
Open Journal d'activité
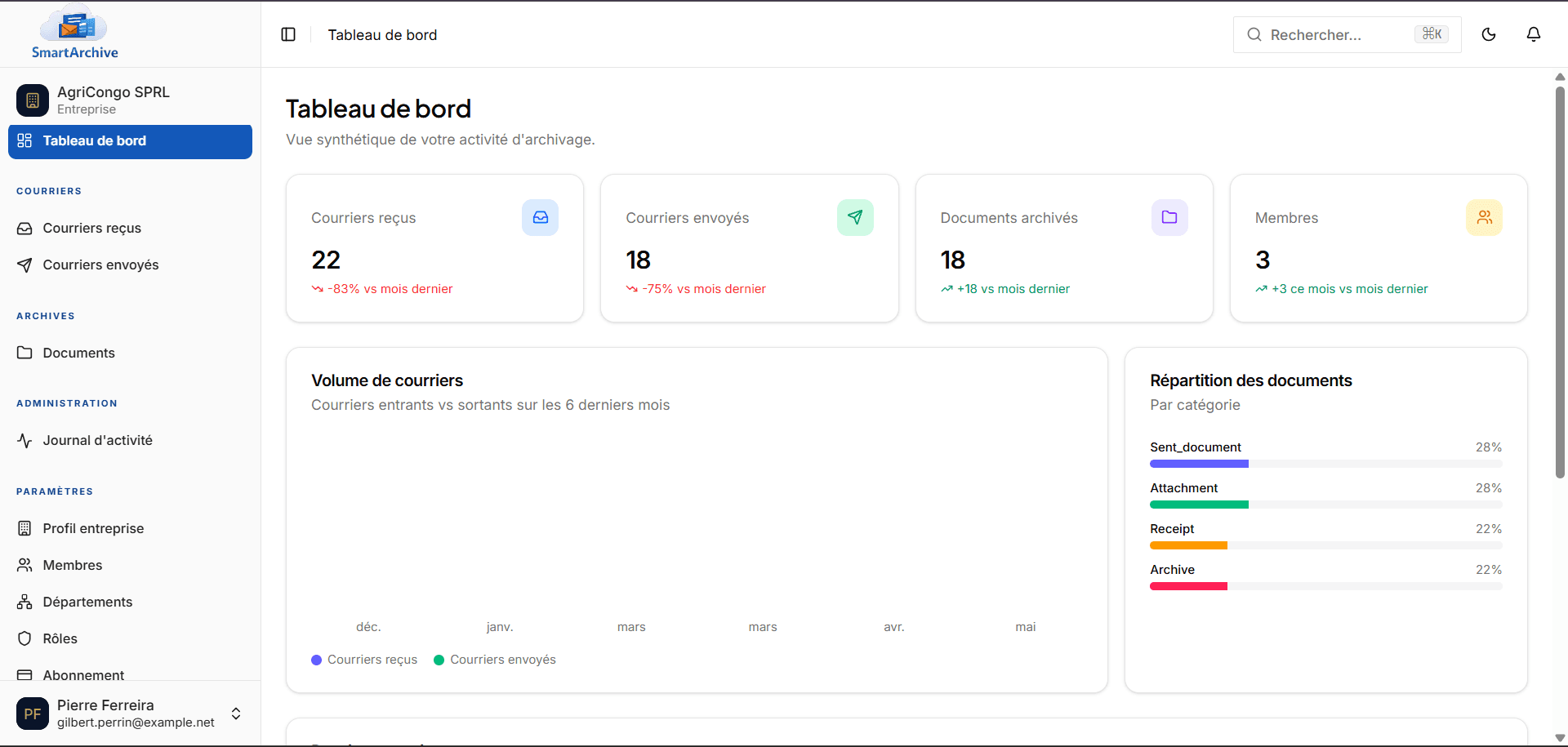click(130, 440)
